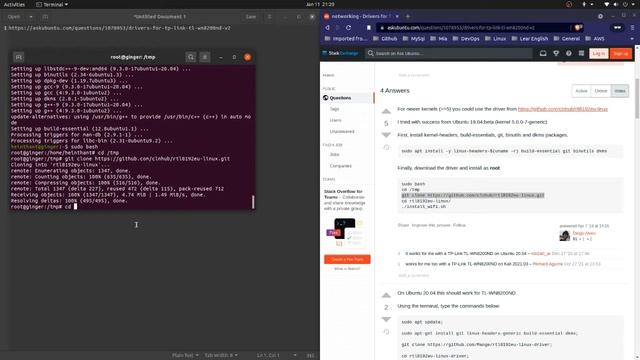Open the AWS bookmarks folder

[x=595, y=39]
